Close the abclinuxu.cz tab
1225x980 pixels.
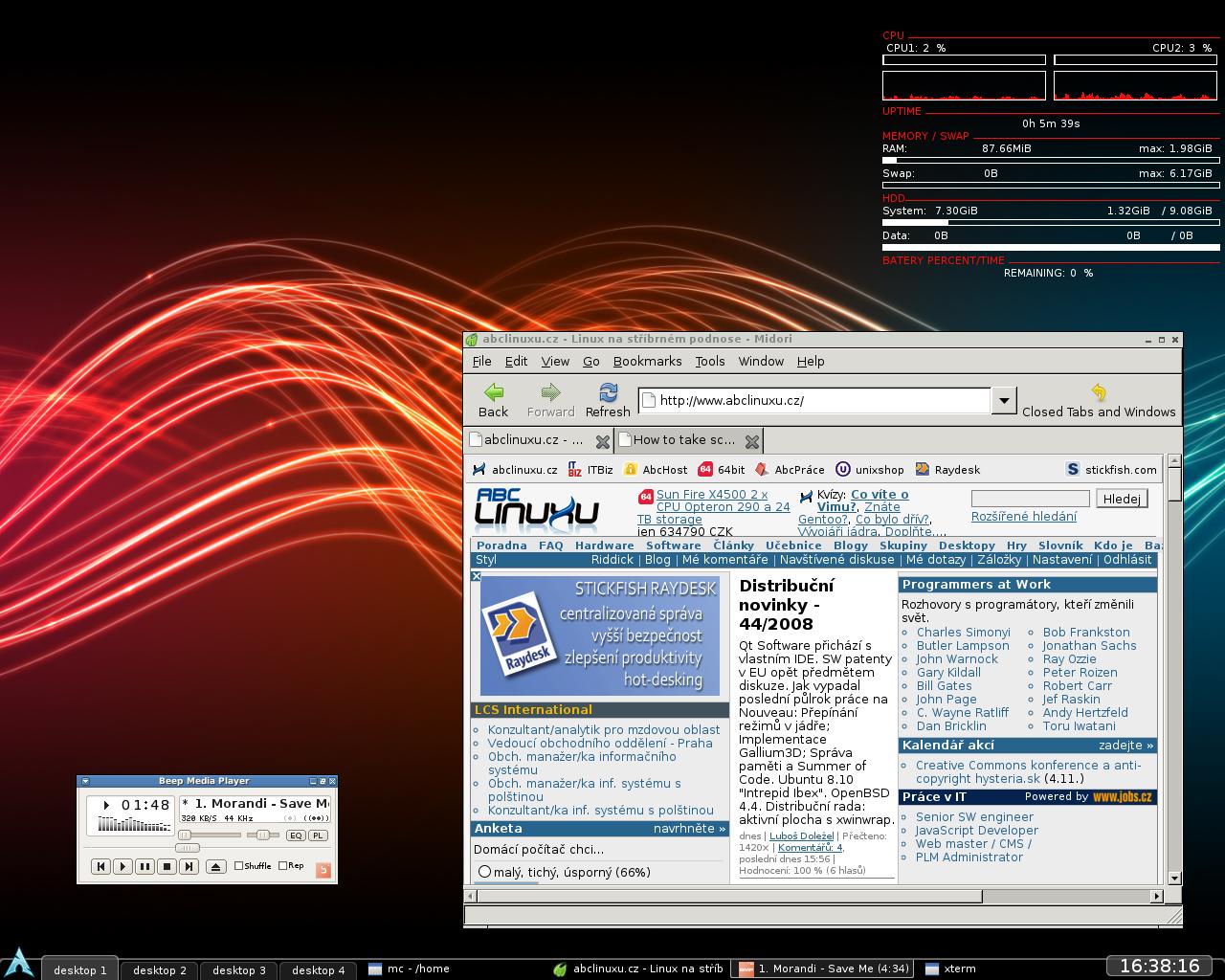click(x=602, y=441)
